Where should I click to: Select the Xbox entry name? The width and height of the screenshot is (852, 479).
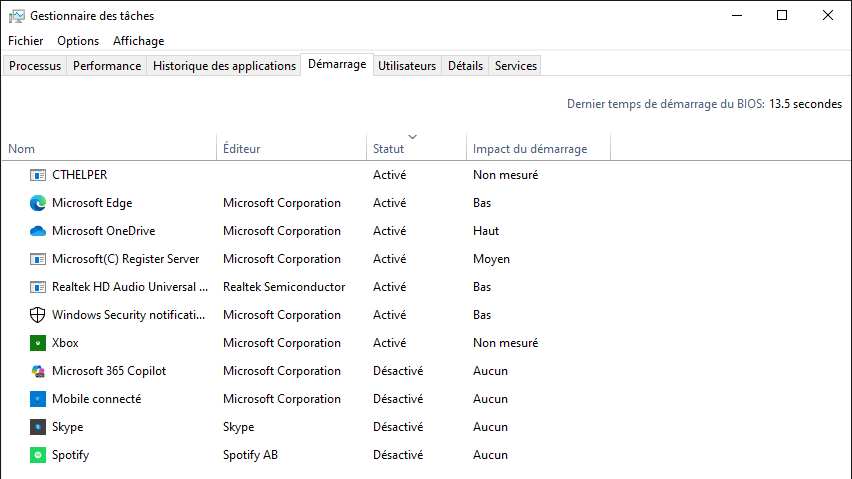[x=65, y=343]
